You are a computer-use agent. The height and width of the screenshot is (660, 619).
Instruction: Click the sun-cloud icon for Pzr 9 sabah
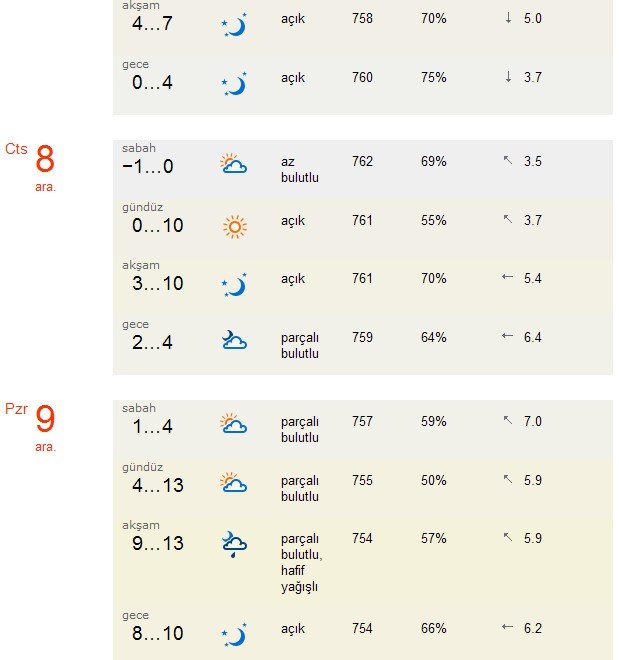(234, 424)
